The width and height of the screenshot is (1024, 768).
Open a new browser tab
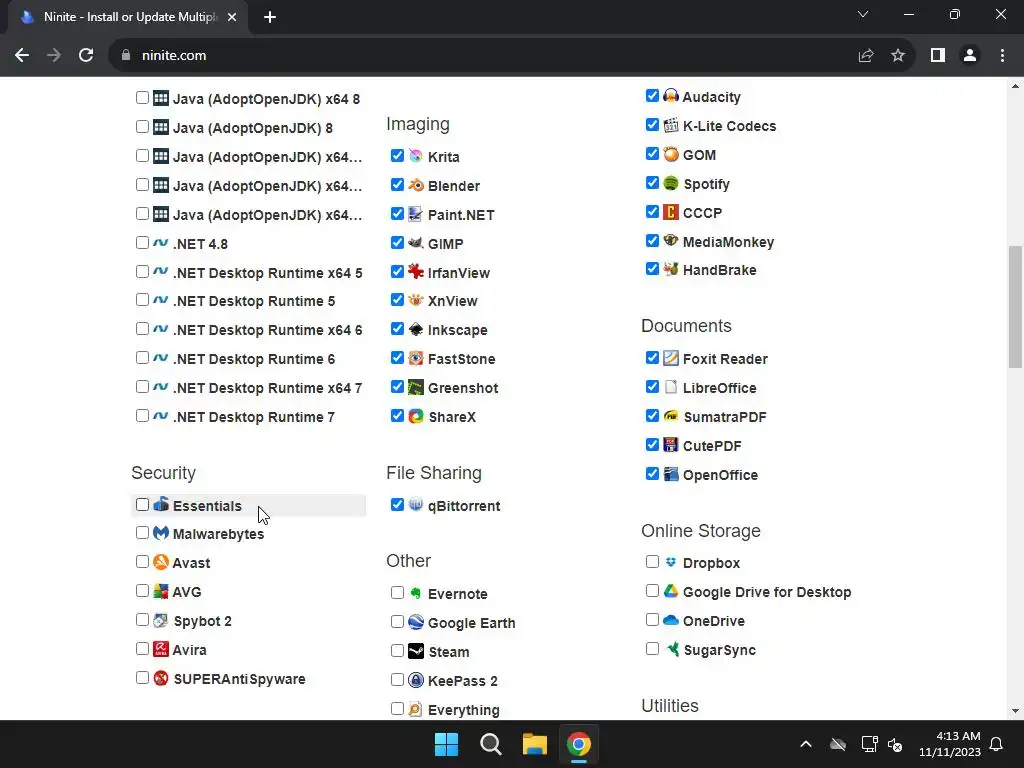tap(270, 17)
